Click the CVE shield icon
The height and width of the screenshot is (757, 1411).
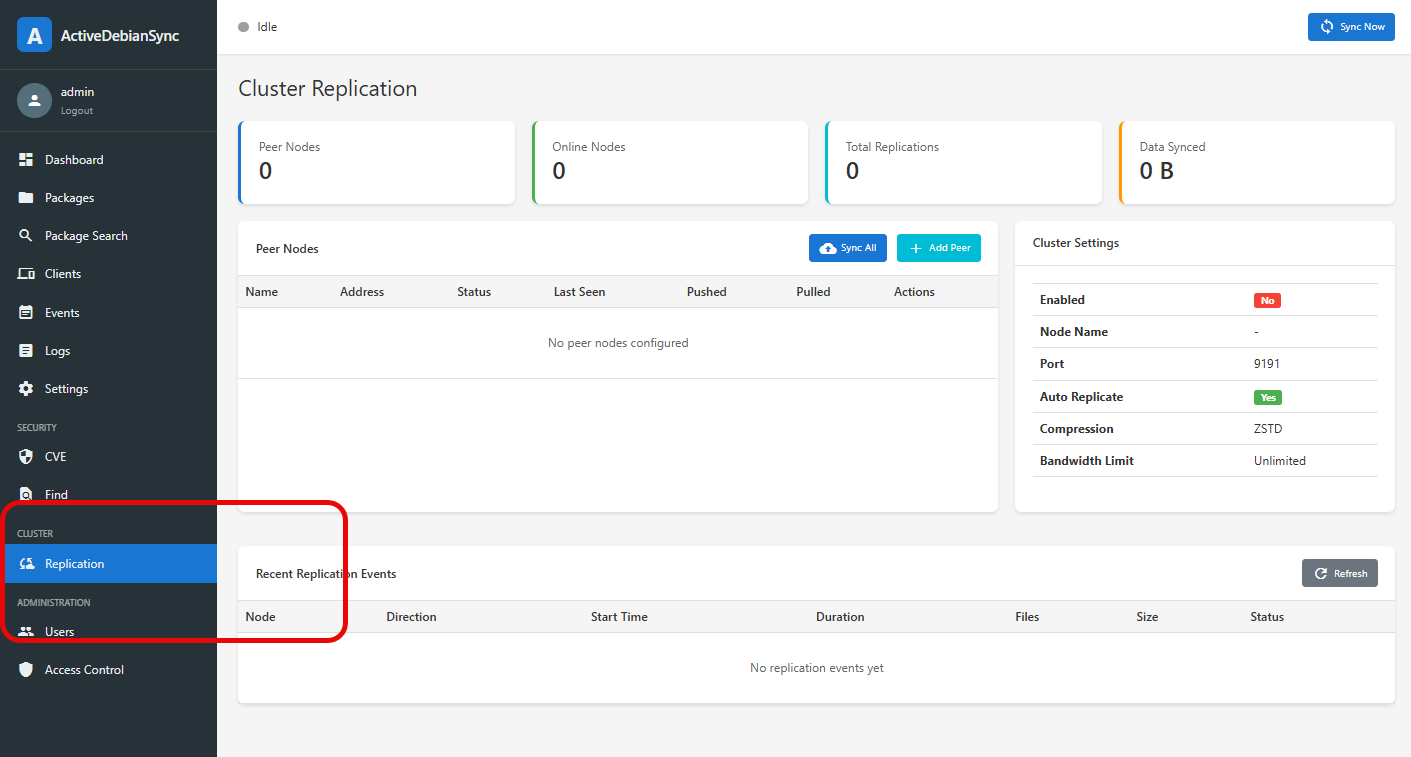(x=26, y=457)
